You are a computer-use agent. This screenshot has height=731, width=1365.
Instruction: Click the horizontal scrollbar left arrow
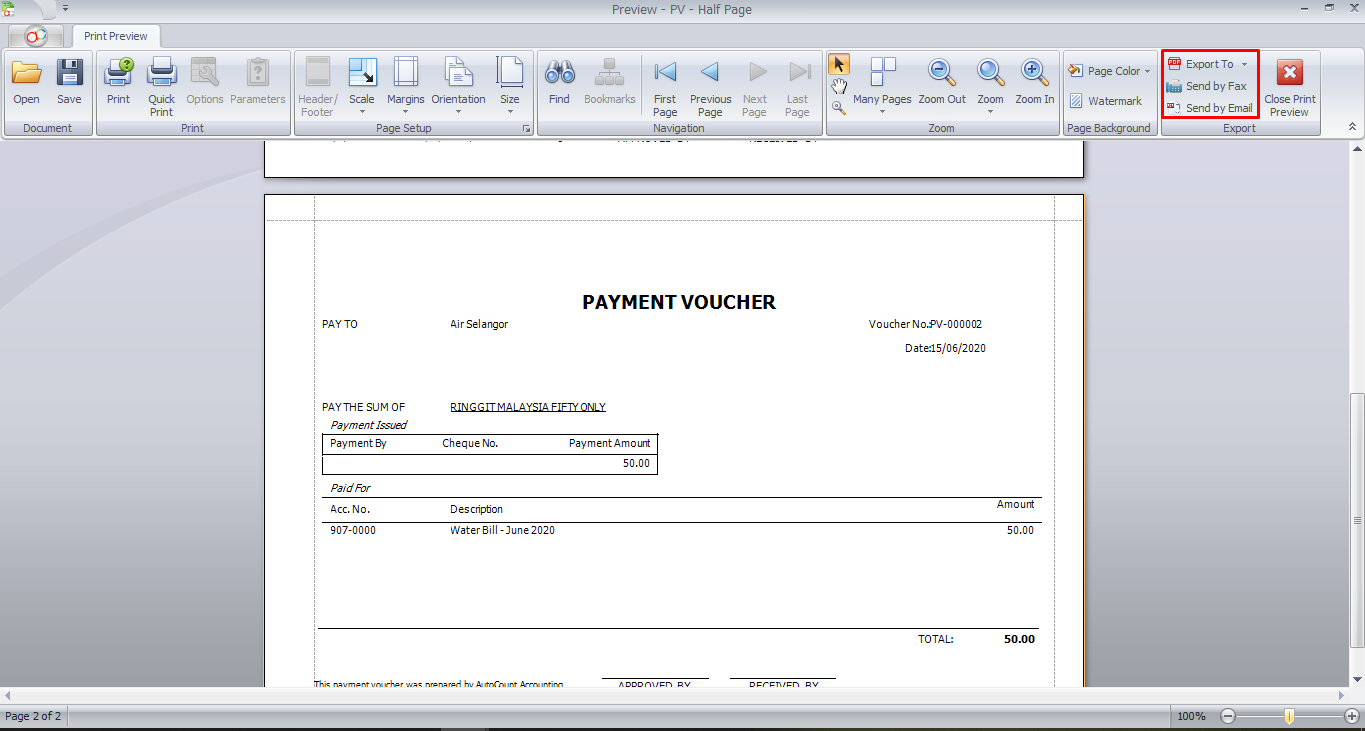coord(7,695)
